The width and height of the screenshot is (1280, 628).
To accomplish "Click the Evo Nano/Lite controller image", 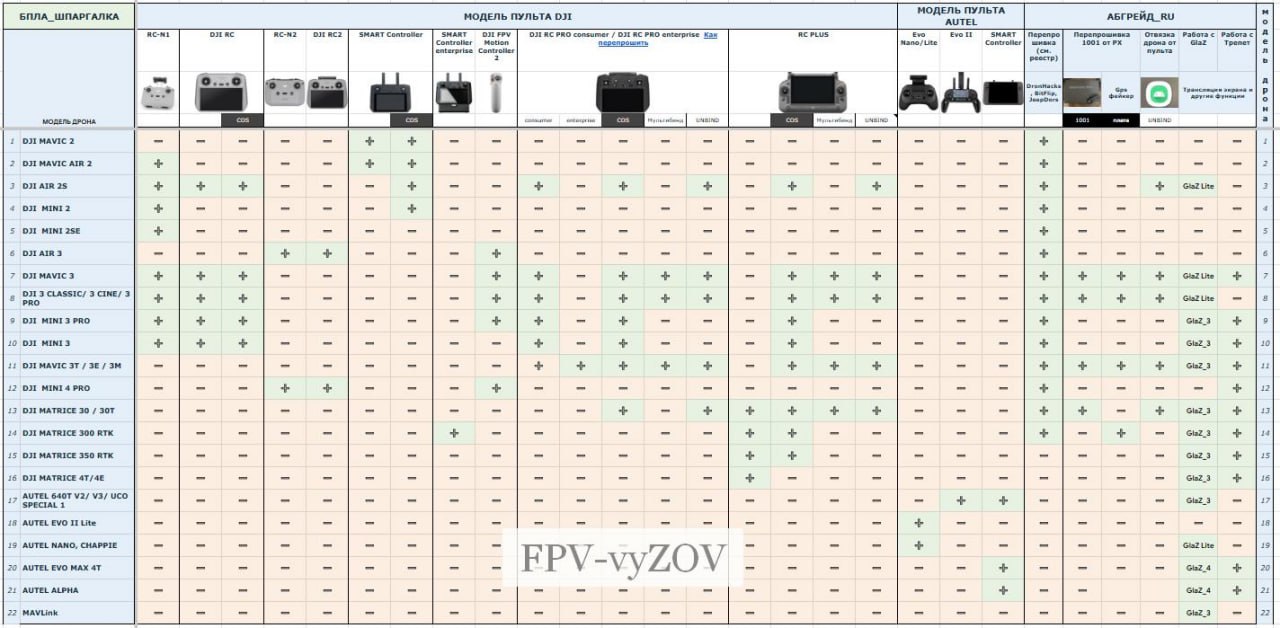I will [x=918, y=94].
